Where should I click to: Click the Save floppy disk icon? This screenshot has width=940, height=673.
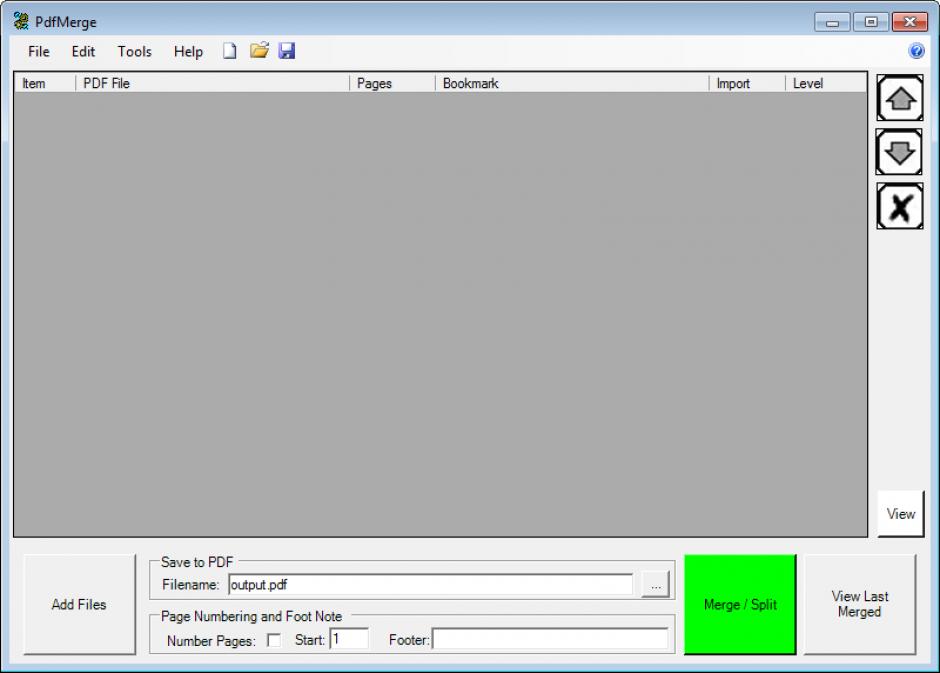pos(287,51)
